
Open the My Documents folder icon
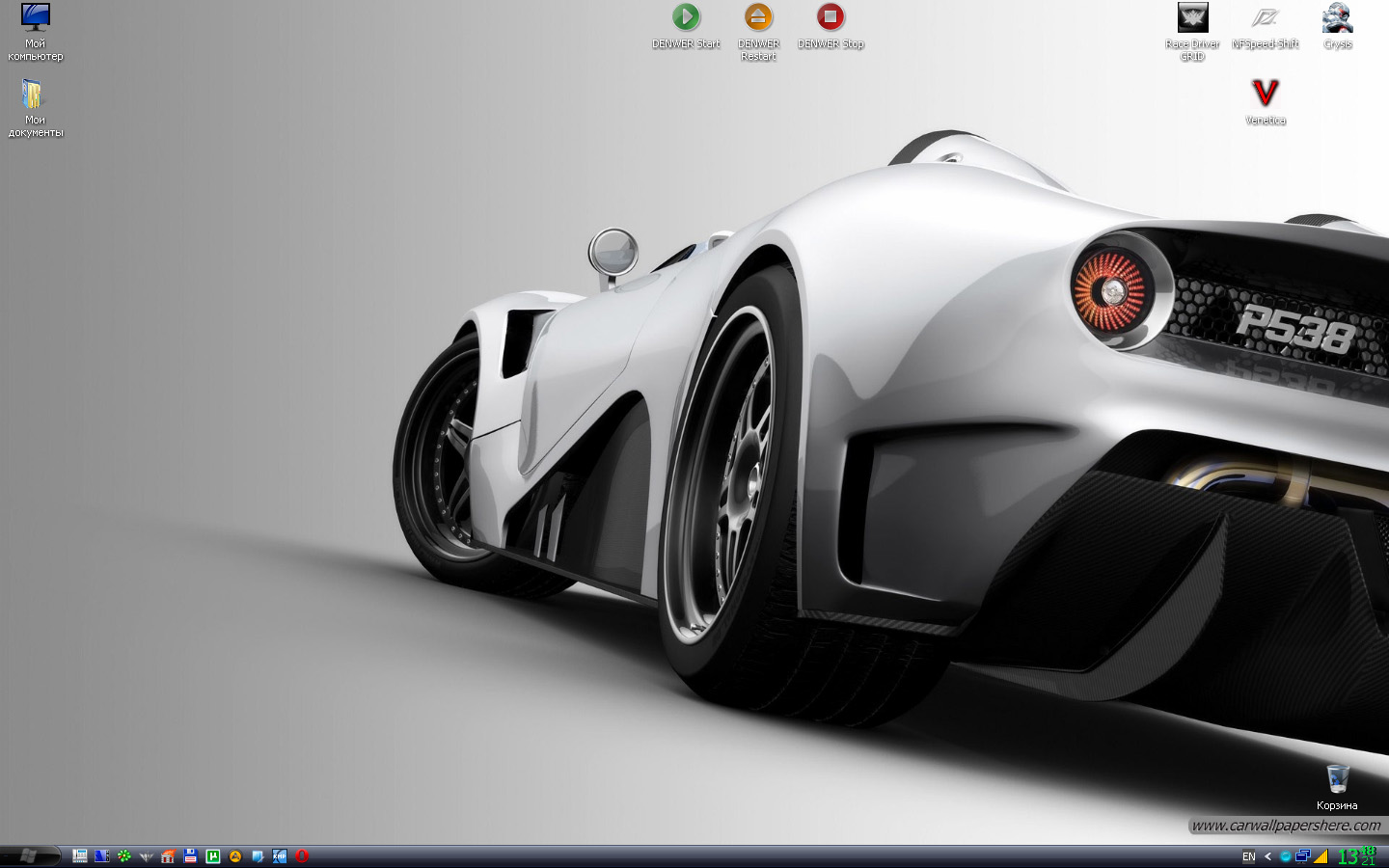pos(34,95)
